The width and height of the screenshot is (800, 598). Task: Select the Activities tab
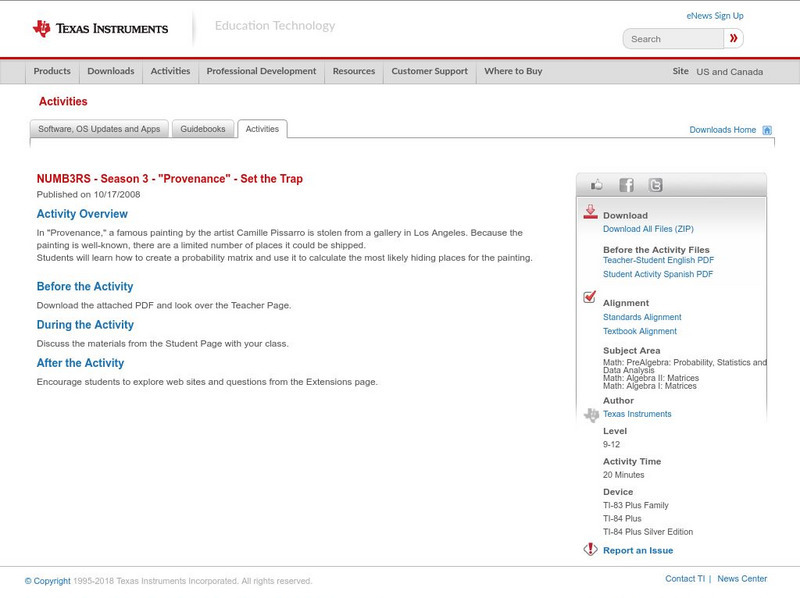262,129
